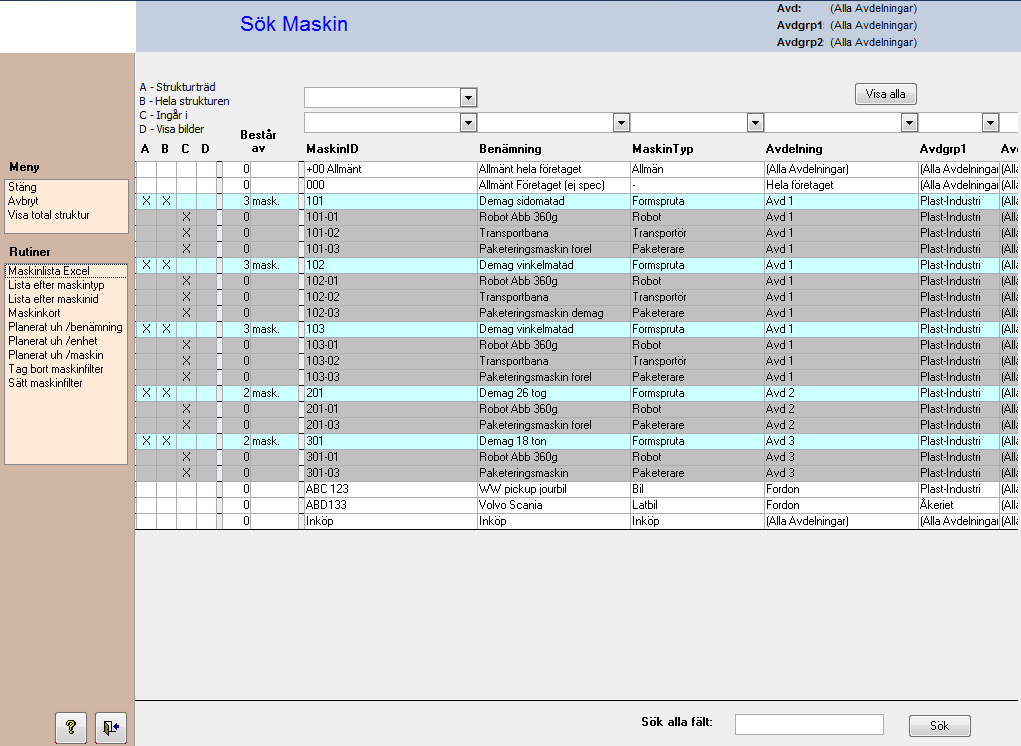Click 2 mask. cell for machine 201
This screenshot has height=746, width=1021.
pyautogui.click(x=261, y=393)
